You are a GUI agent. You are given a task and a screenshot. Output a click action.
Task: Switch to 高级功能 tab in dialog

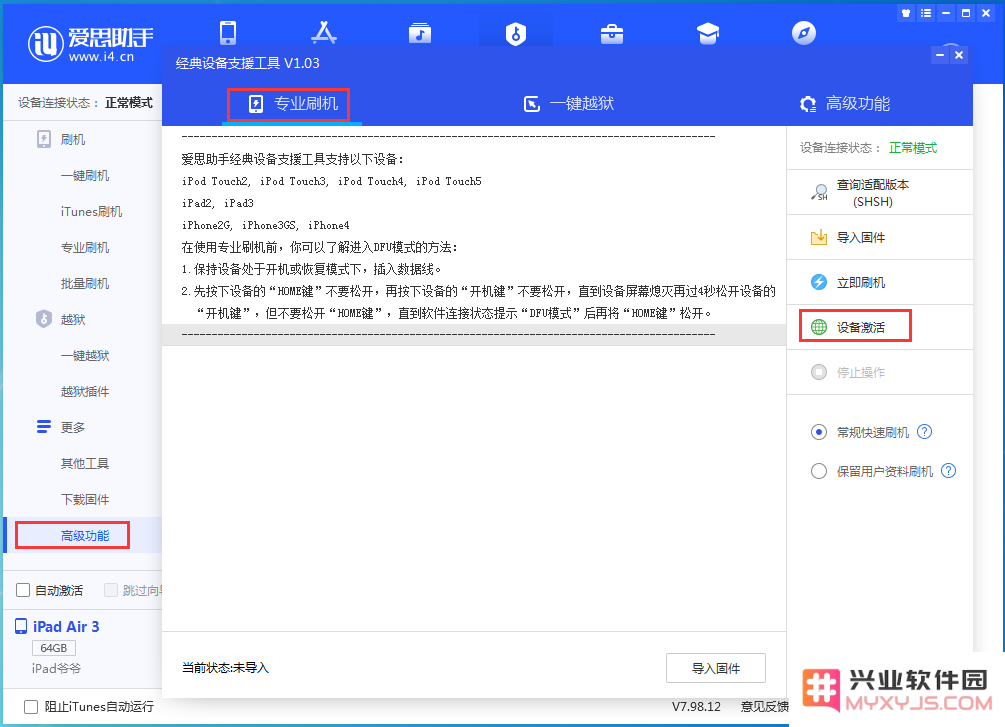coord(845,104)
